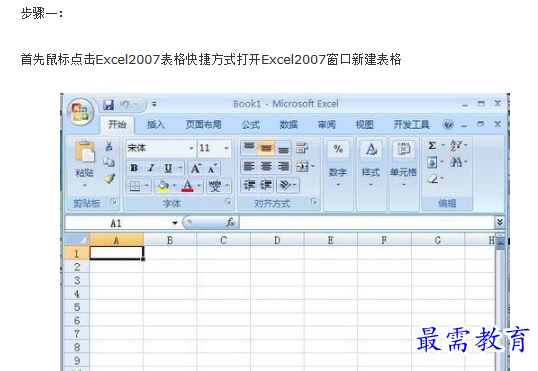Increase font size with large A
538x371 pixels.
coord(196,169)
